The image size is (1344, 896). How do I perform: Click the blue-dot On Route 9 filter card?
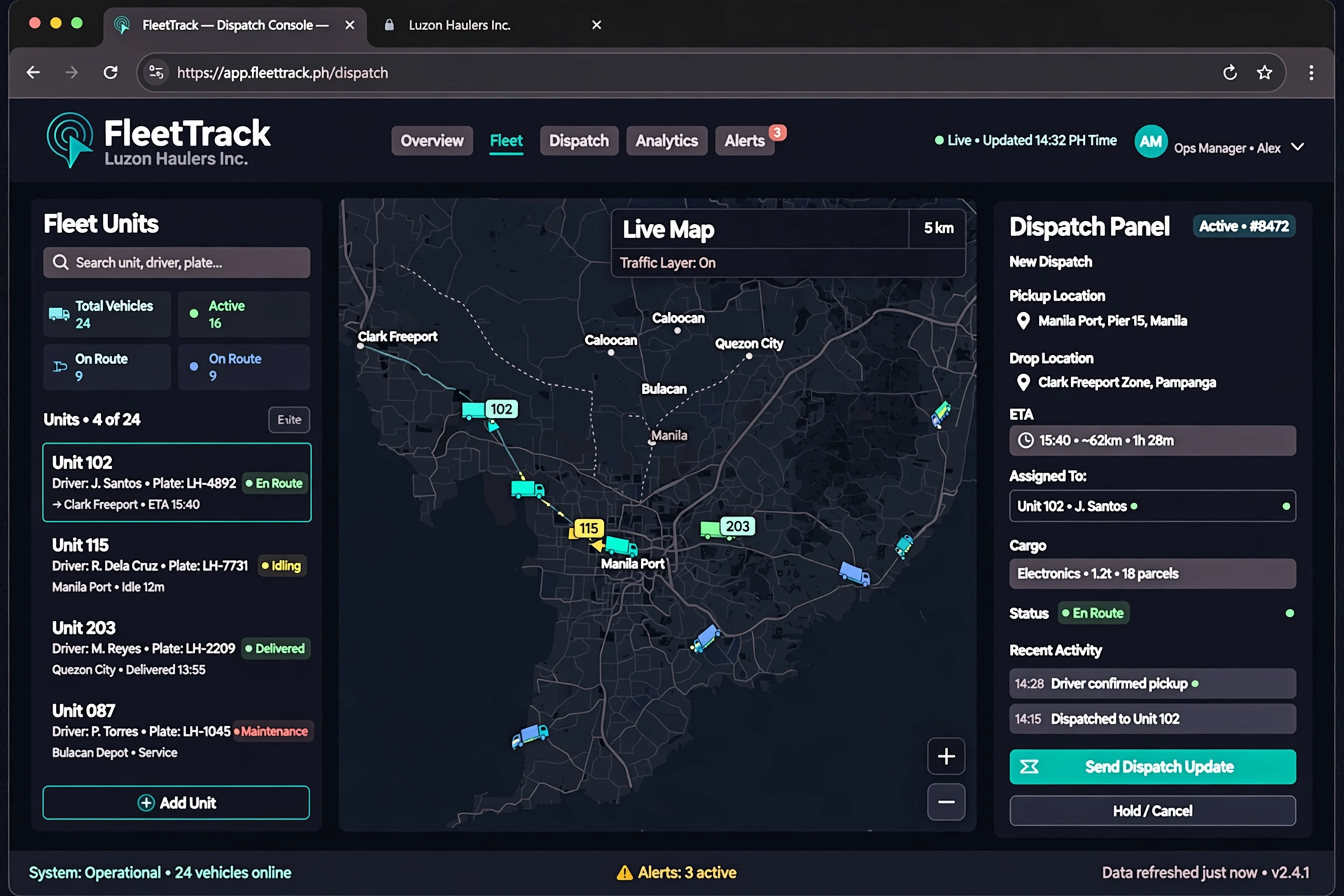pyautogui.click(x=244, y=367)
